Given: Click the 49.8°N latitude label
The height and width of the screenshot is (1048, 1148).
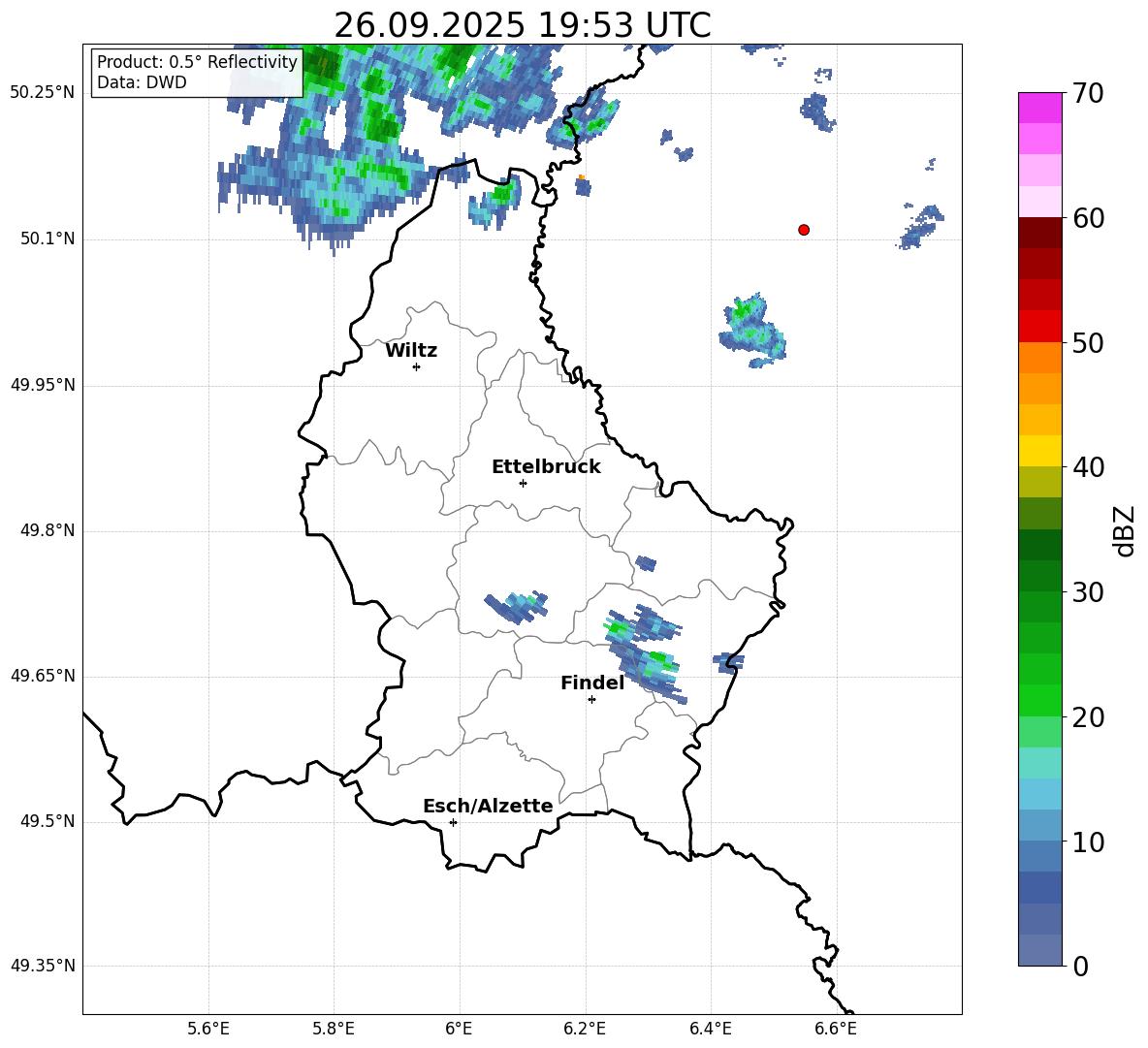Looking at the screenshot, I should [48, 530].
